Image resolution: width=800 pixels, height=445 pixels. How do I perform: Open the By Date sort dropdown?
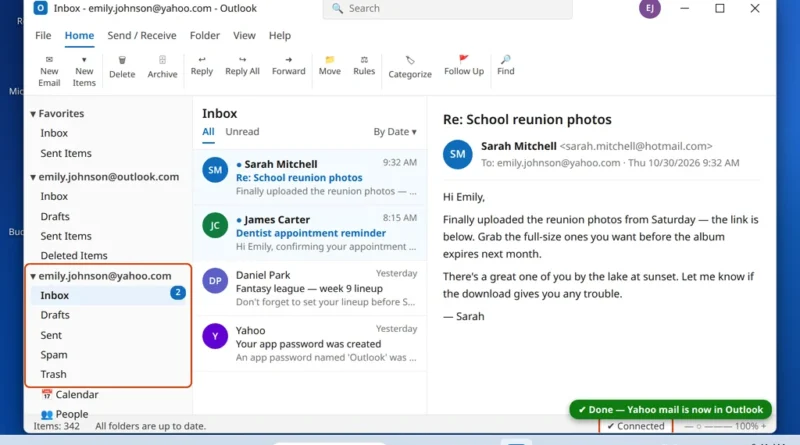click(395, 132)
